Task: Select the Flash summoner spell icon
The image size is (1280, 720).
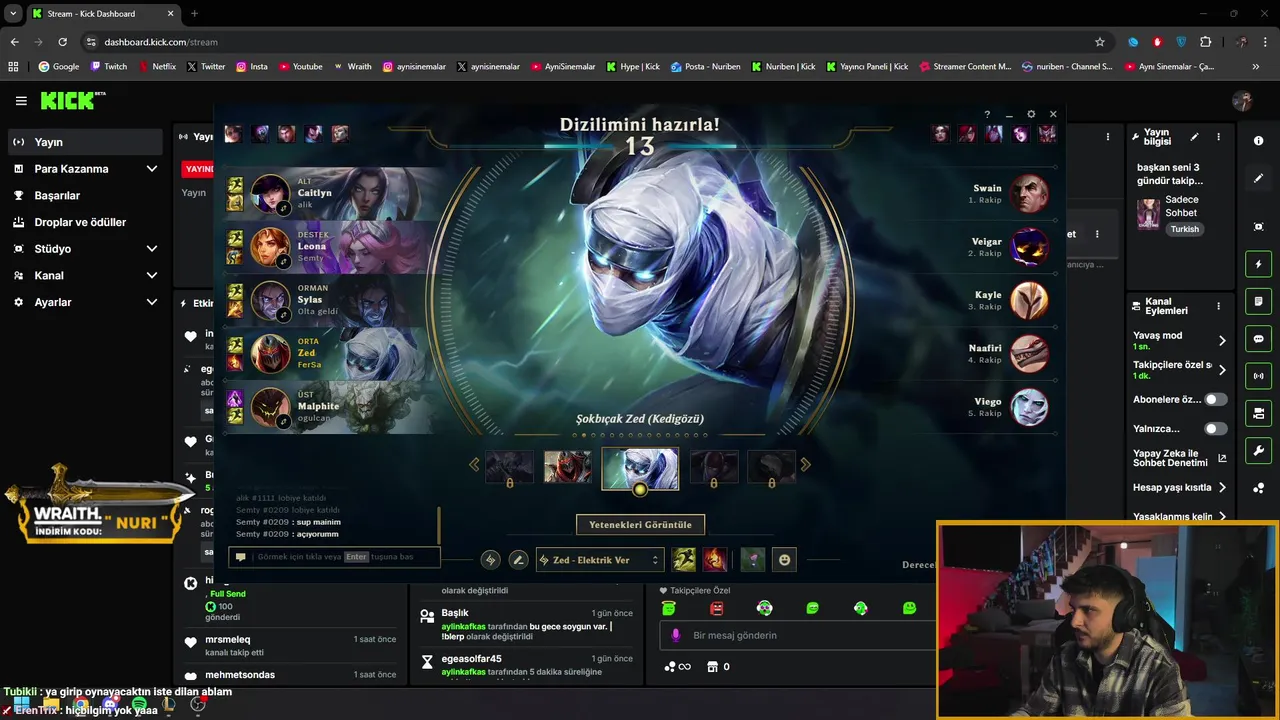Action: (x=684, y=560)
